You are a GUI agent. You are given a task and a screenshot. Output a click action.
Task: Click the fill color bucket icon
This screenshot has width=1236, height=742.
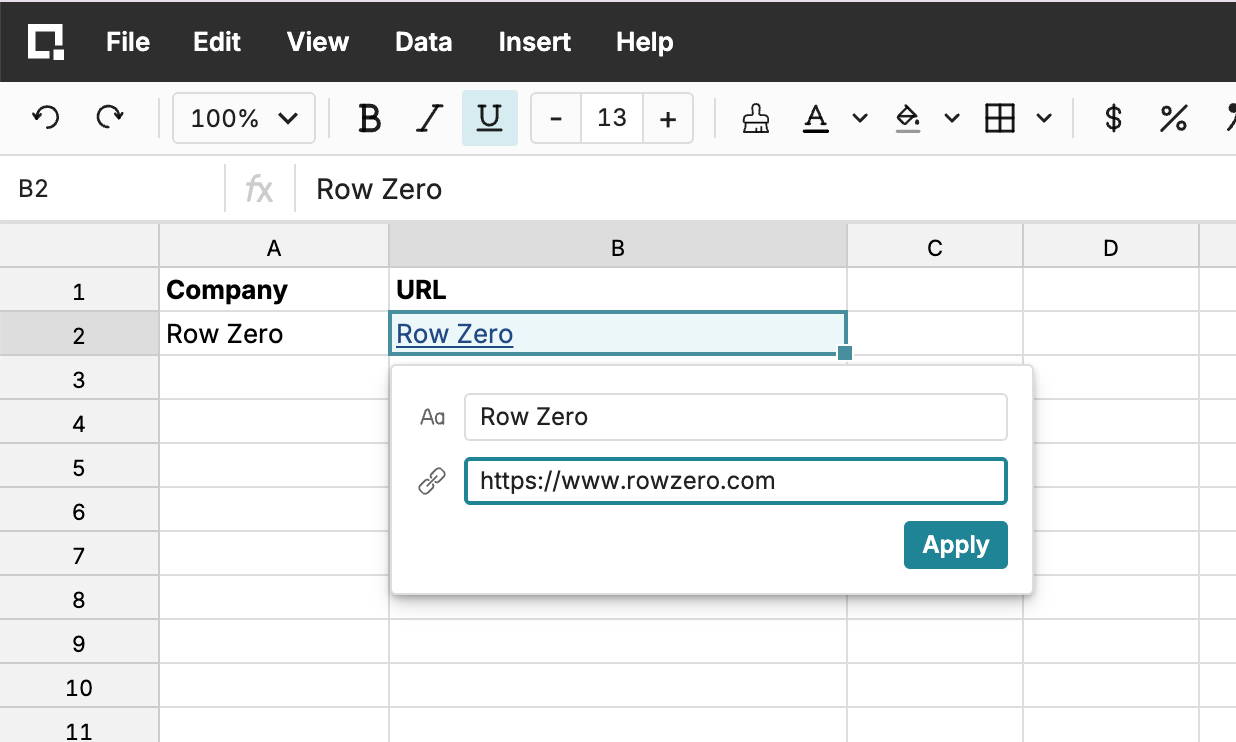coord(907,119)
